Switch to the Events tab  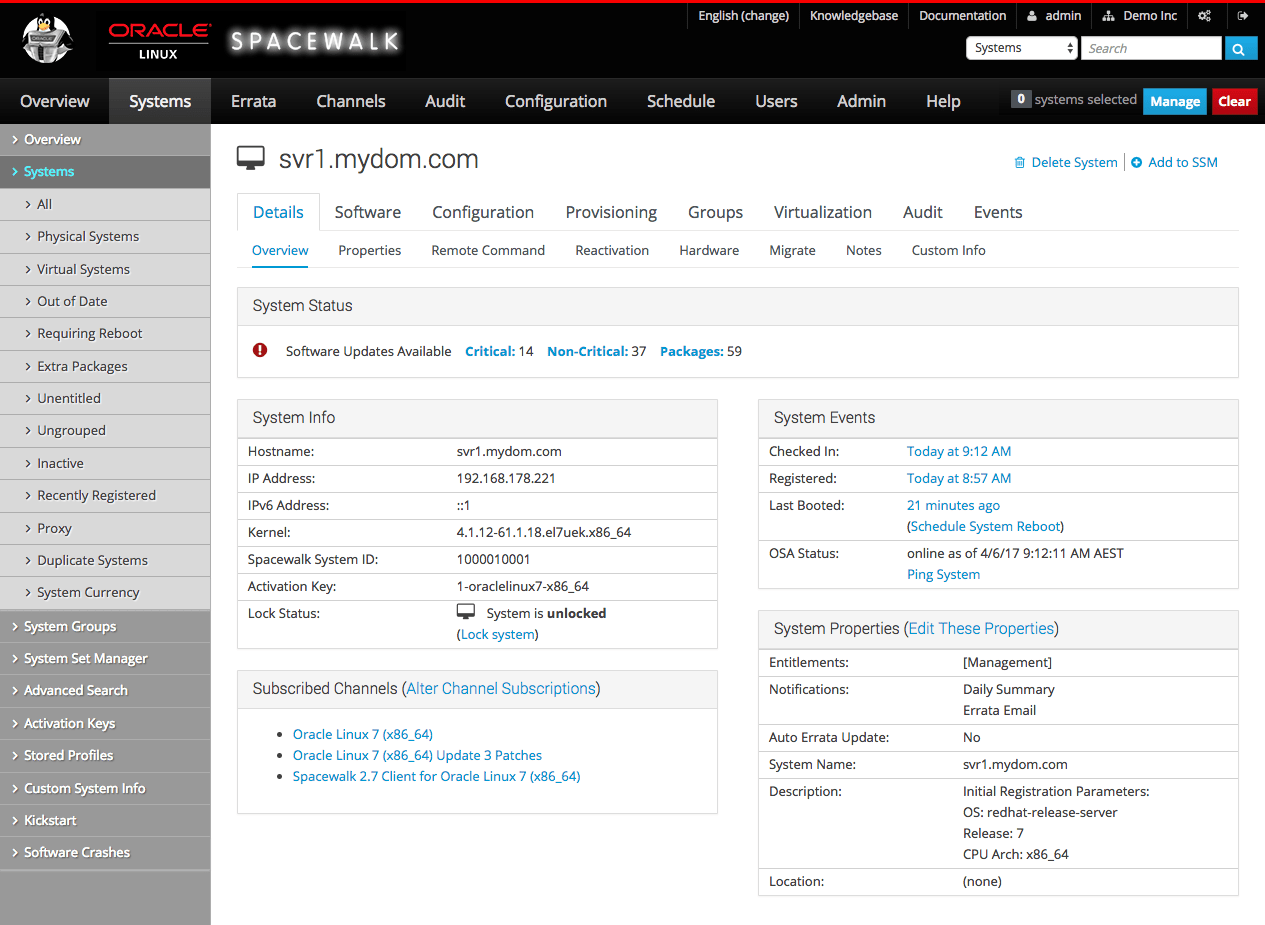coord(998,212)
